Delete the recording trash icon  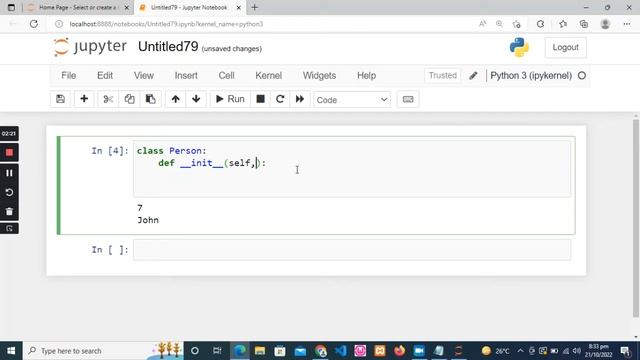click(x=9, y=211)
